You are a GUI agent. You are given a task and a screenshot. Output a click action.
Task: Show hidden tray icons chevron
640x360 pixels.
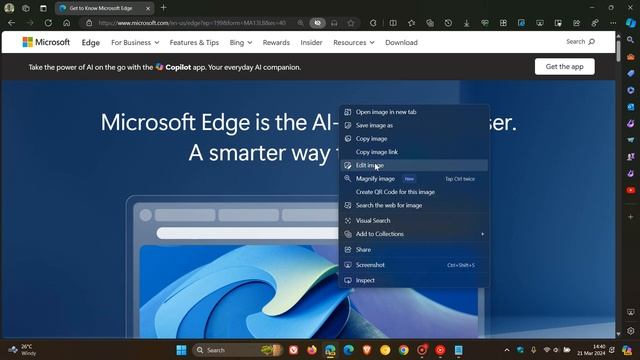[507, 350]
